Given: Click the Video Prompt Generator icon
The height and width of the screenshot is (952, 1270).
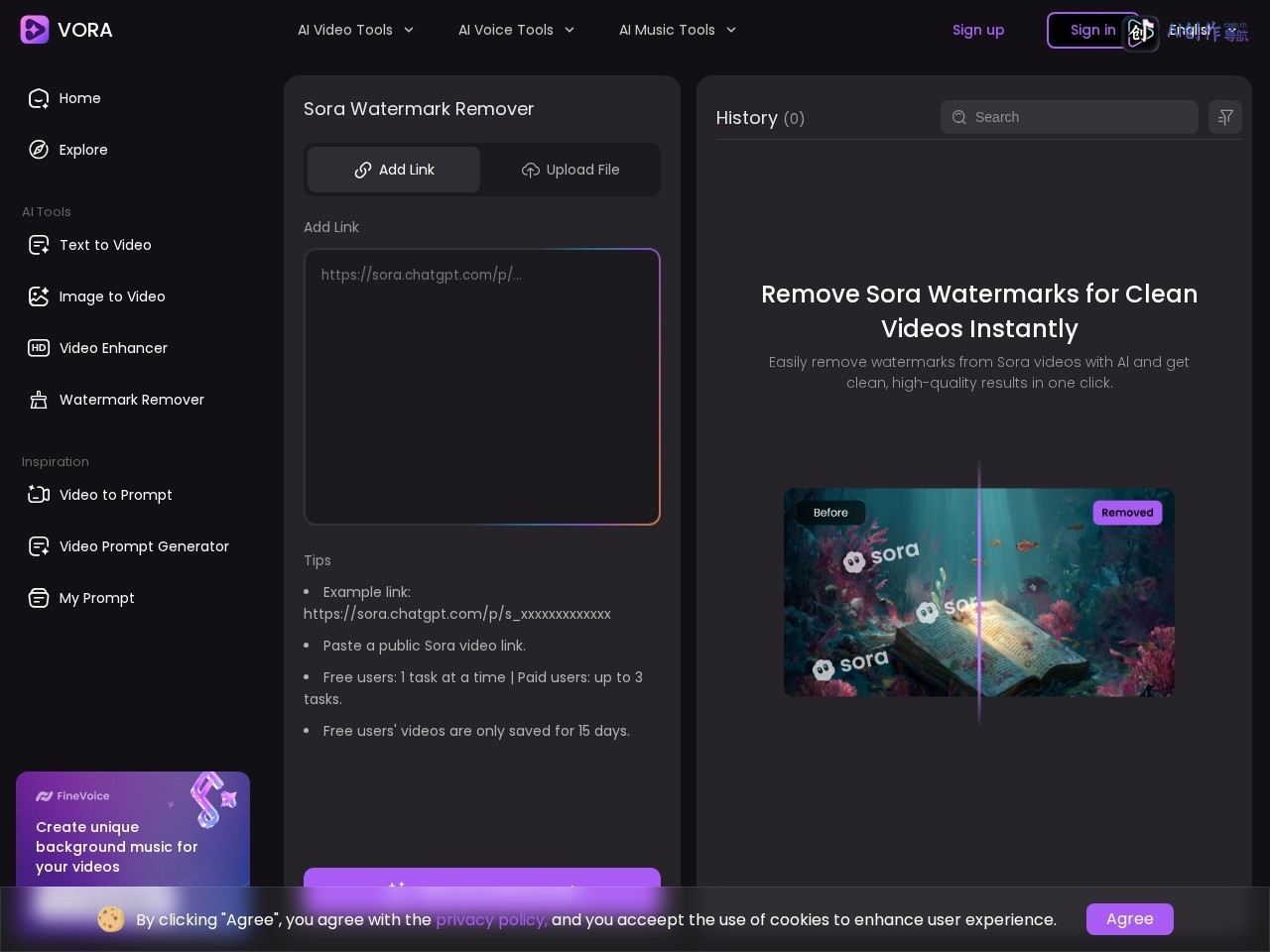Looking at the screenshot, I should [39, 546].
